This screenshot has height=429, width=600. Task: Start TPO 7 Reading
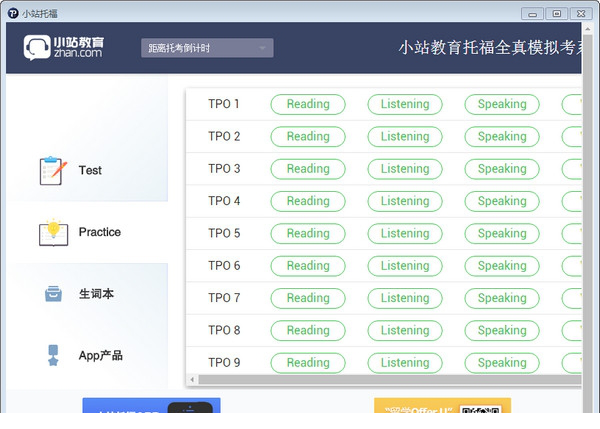pos(308,298)
